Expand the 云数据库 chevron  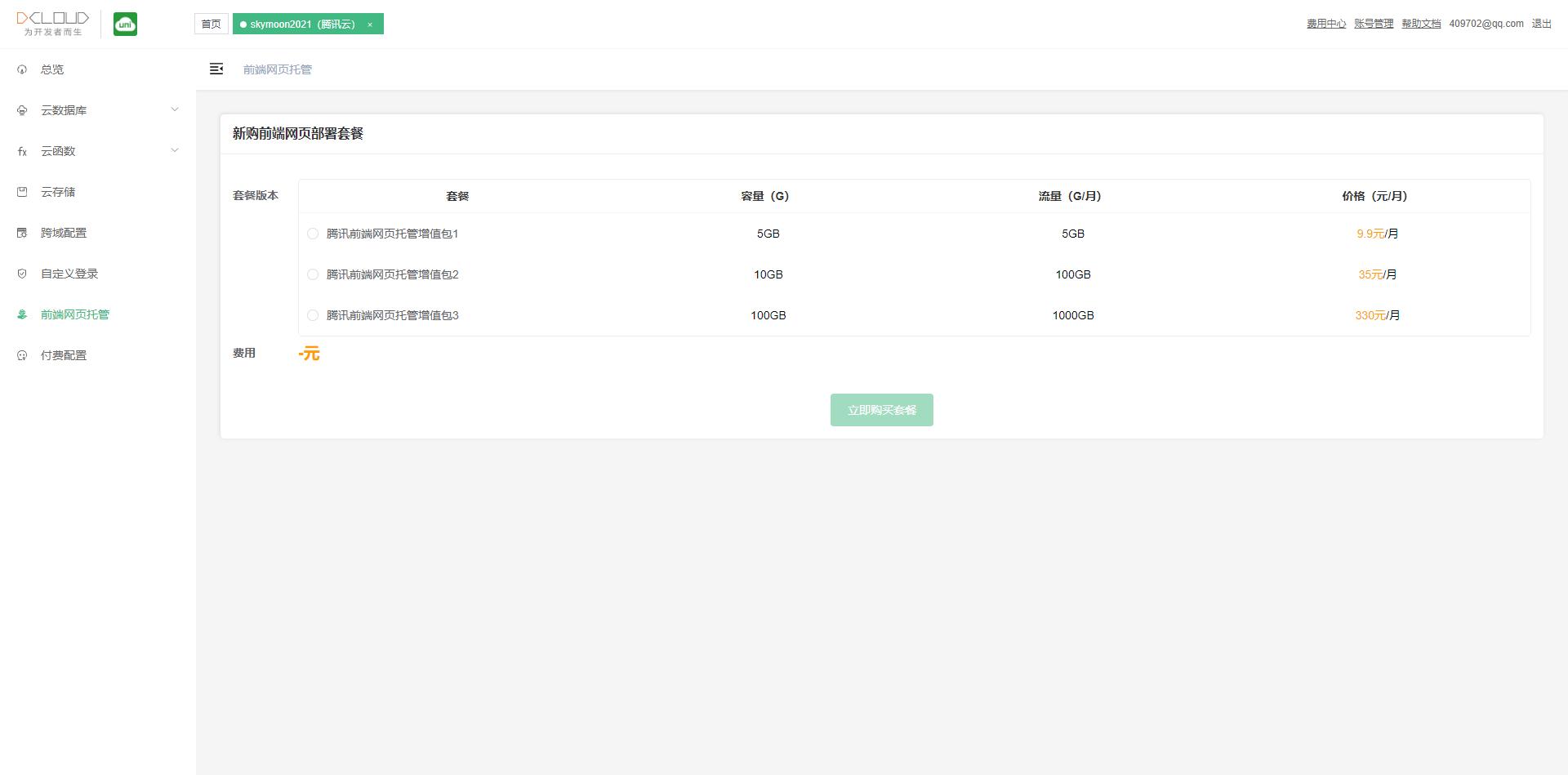[175, 109]
